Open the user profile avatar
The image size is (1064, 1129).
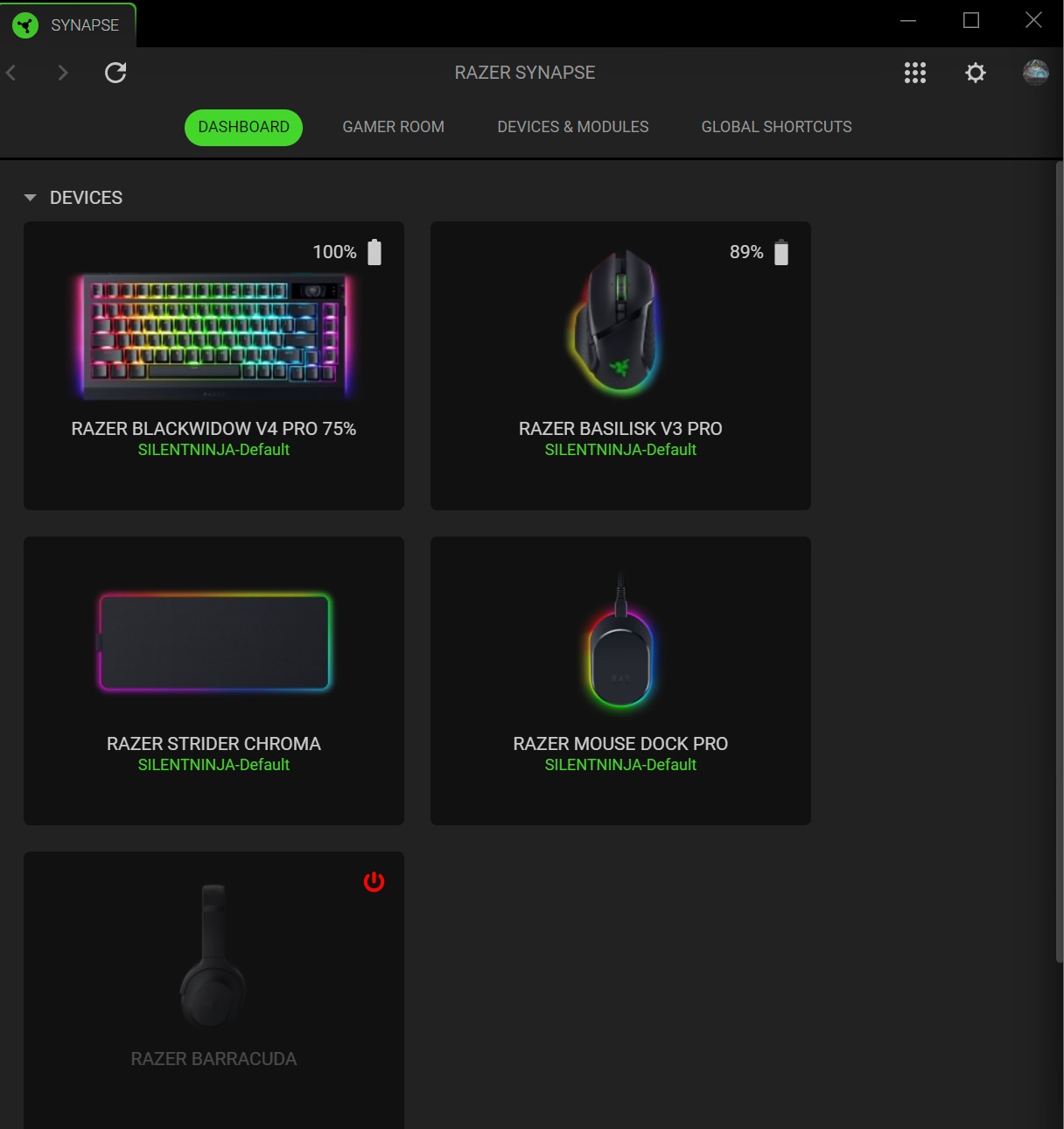pyautogui.click(x=1036, y=73)
